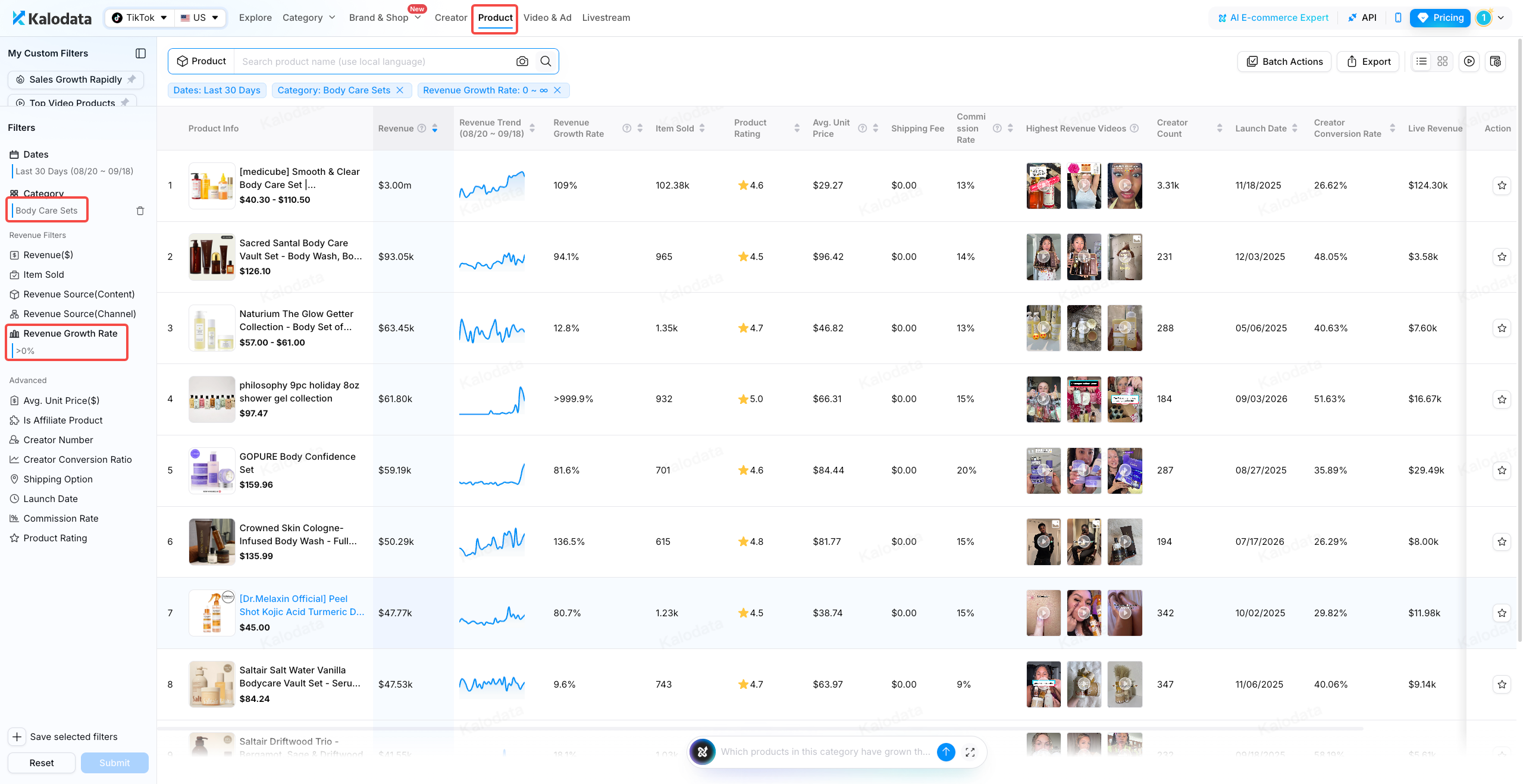Save selected filters
This screenshot has height=784, width=1523.
coord(63,737)
